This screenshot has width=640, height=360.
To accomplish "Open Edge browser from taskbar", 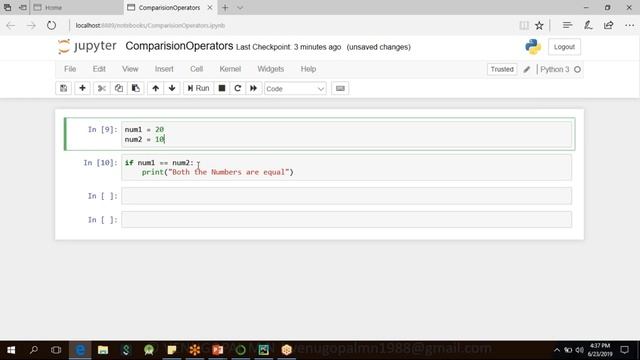I will [x=80, y=350].
